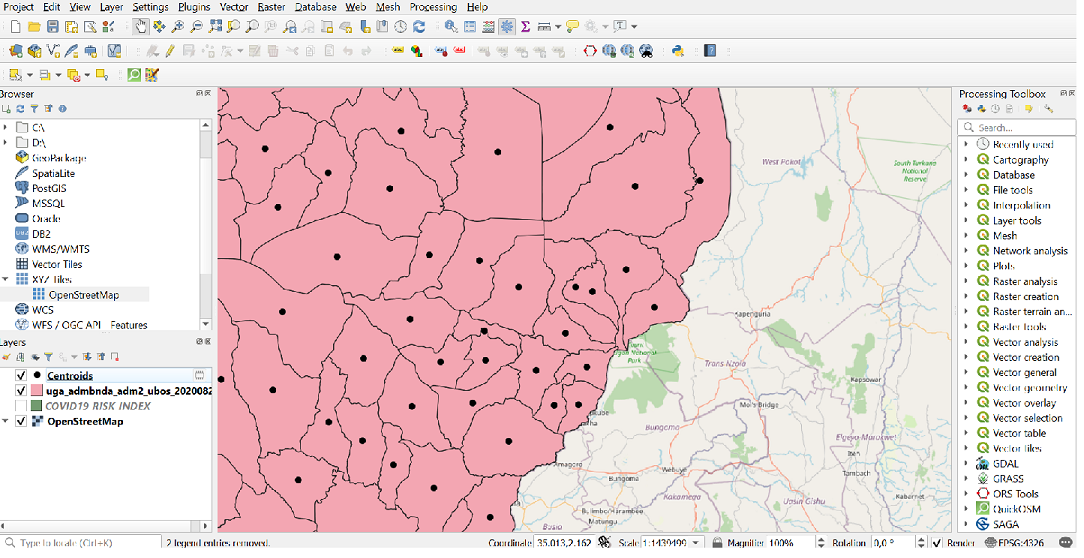The image size is (1084, 558).
Task: Open the Python Console from toolbar
Action: click(677, 50)
